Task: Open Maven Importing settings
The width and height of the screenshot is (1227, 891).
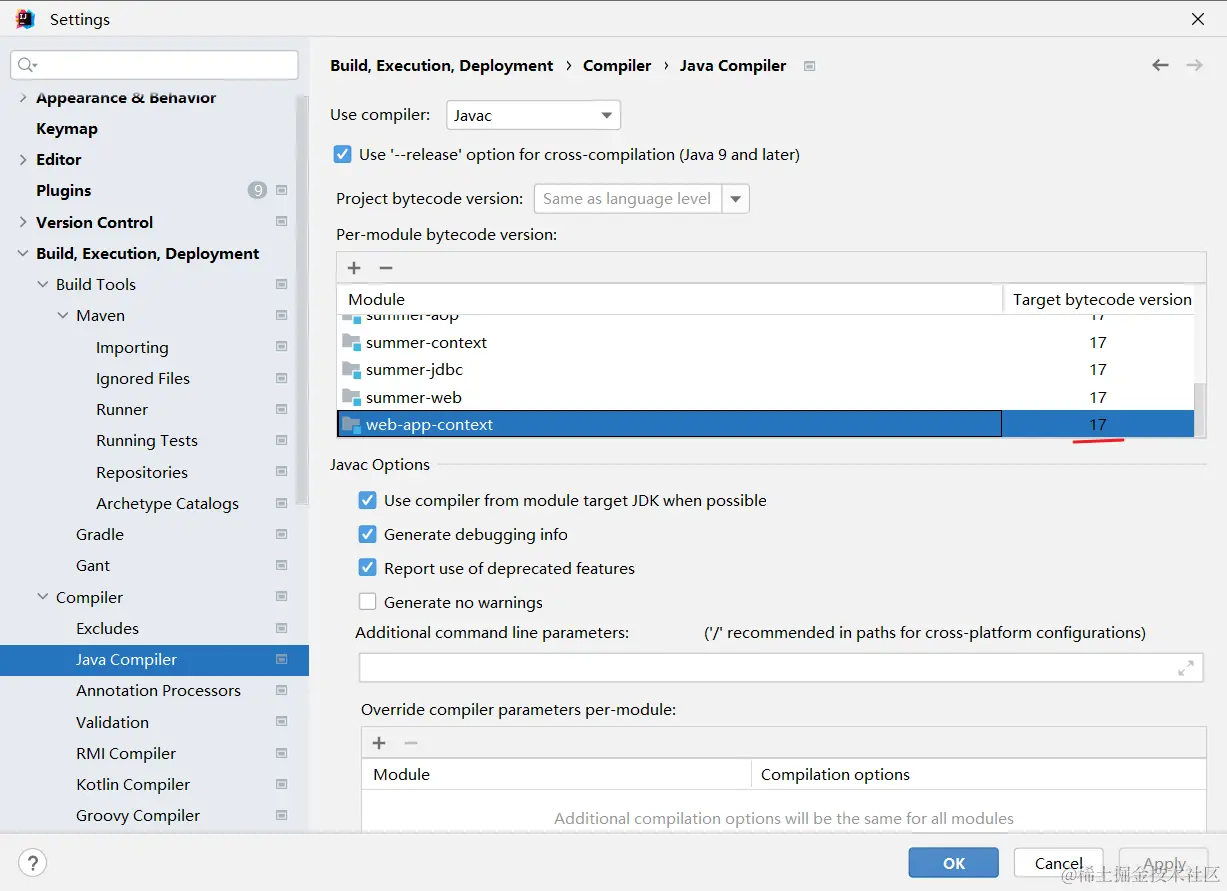Action: coord(132,347)
